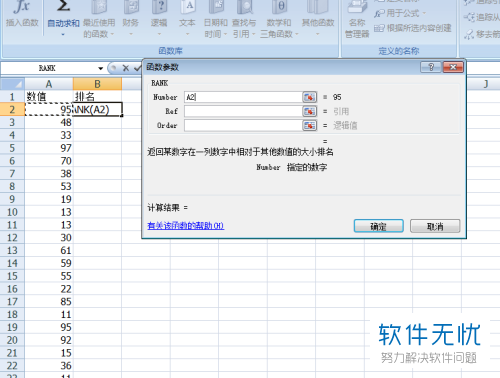
Task: Open the Math & Trig (数学和三角函数) functions
Action: click(279, 18)
